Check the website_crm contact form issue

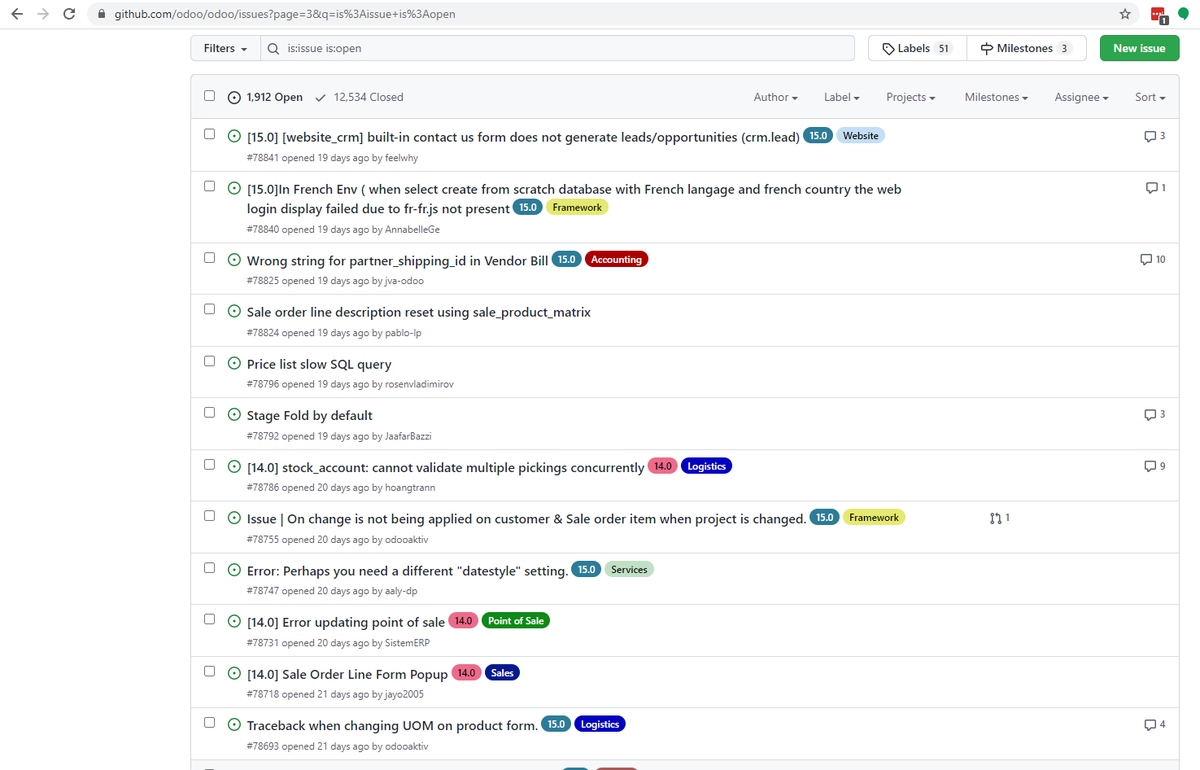[209, 134]
